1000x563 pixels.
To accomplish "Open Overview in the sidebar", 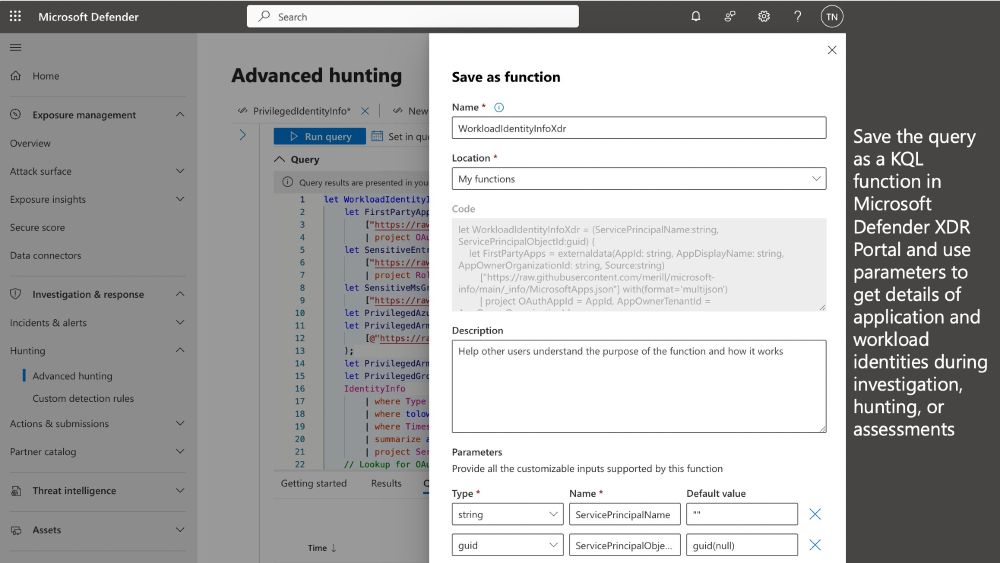I will pyautogui.click(x=30, y=143).
